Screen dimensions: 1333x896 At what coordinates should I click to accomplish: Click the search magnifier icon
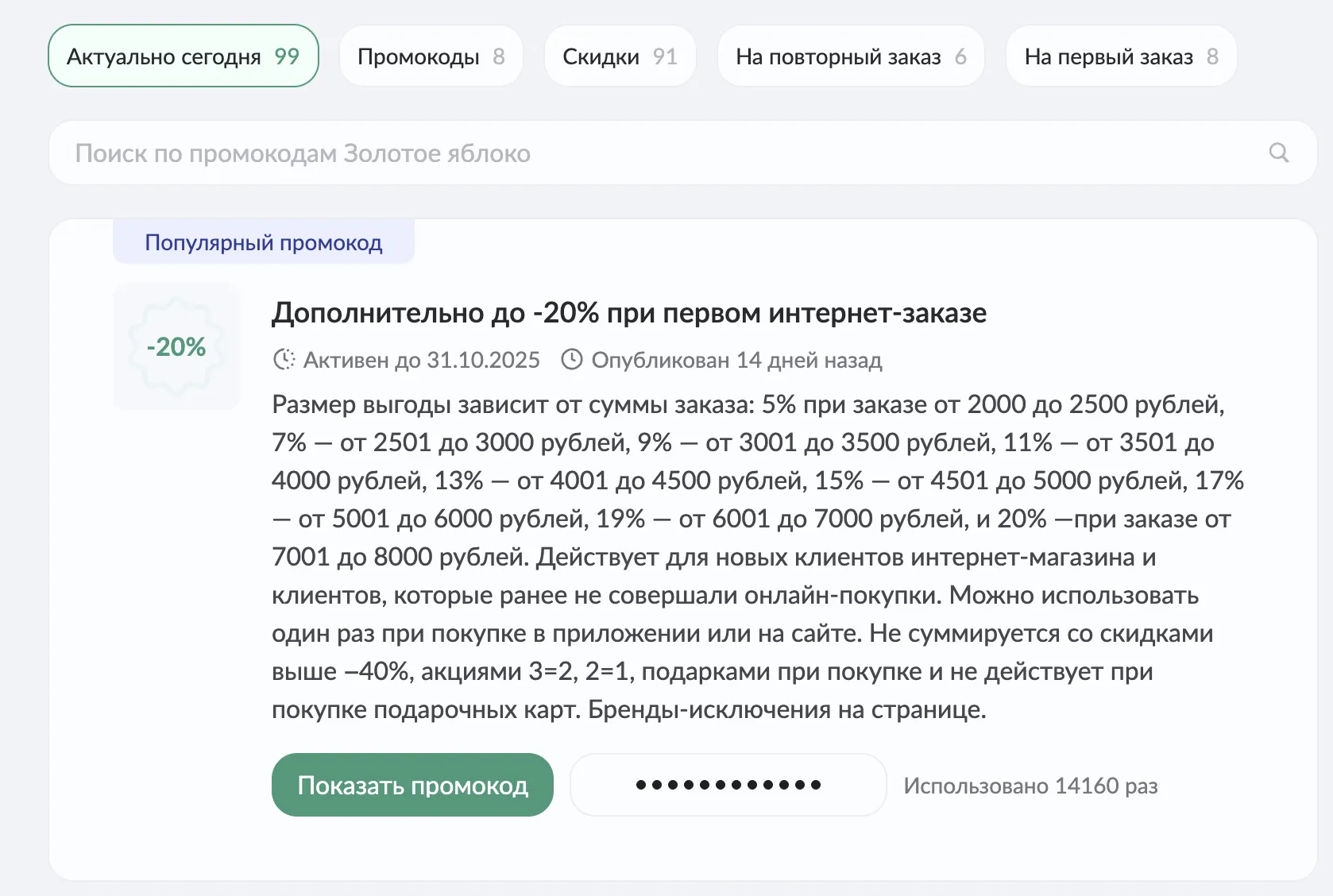[x=1278, y=153]
